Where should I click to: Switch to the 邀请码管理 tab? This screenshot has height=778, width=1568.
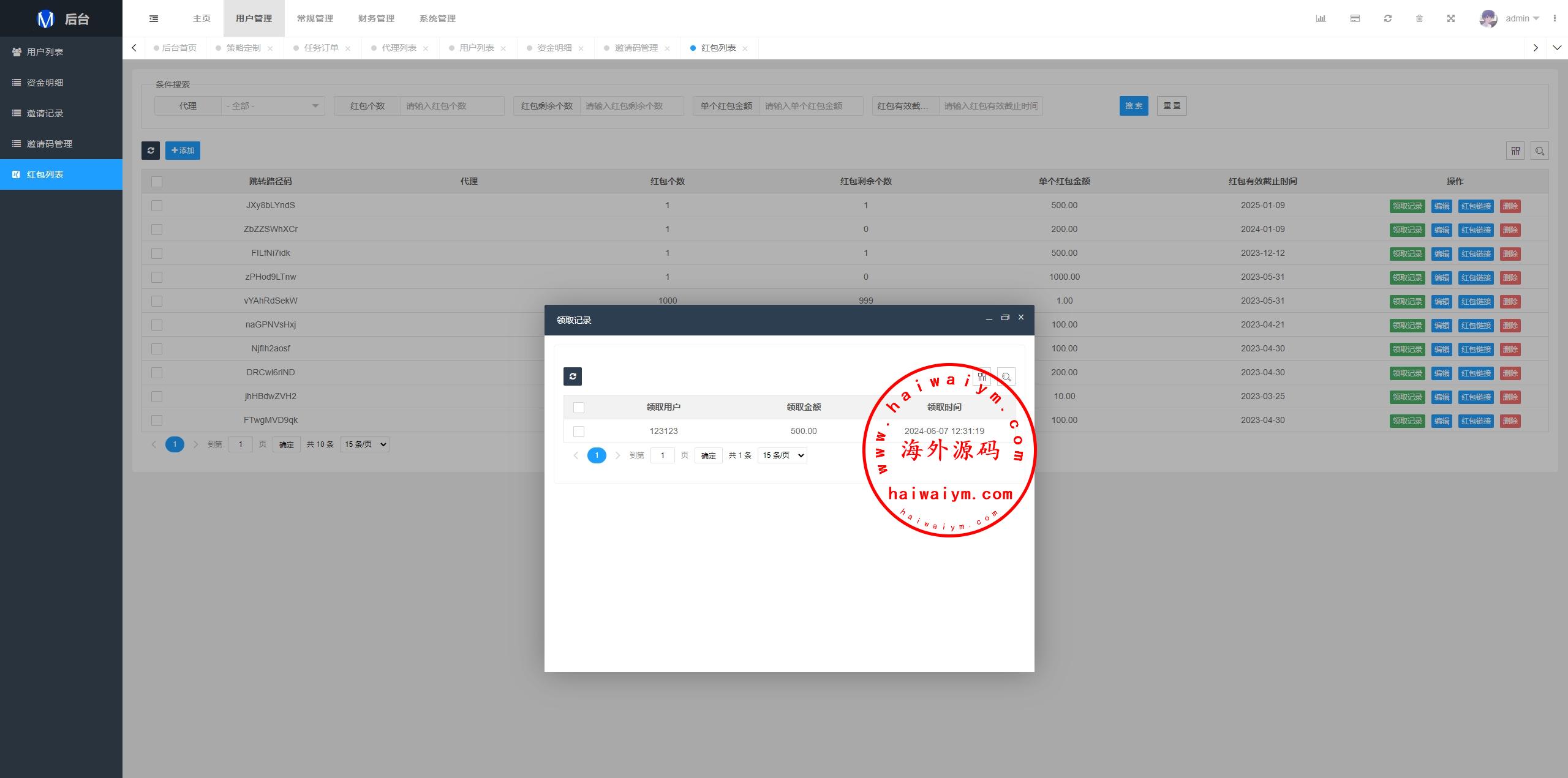click(636, 48)
